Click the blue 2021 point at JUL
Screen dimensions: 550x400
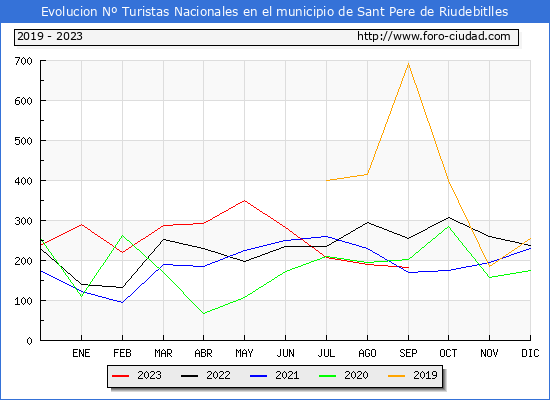coord(327,236)
